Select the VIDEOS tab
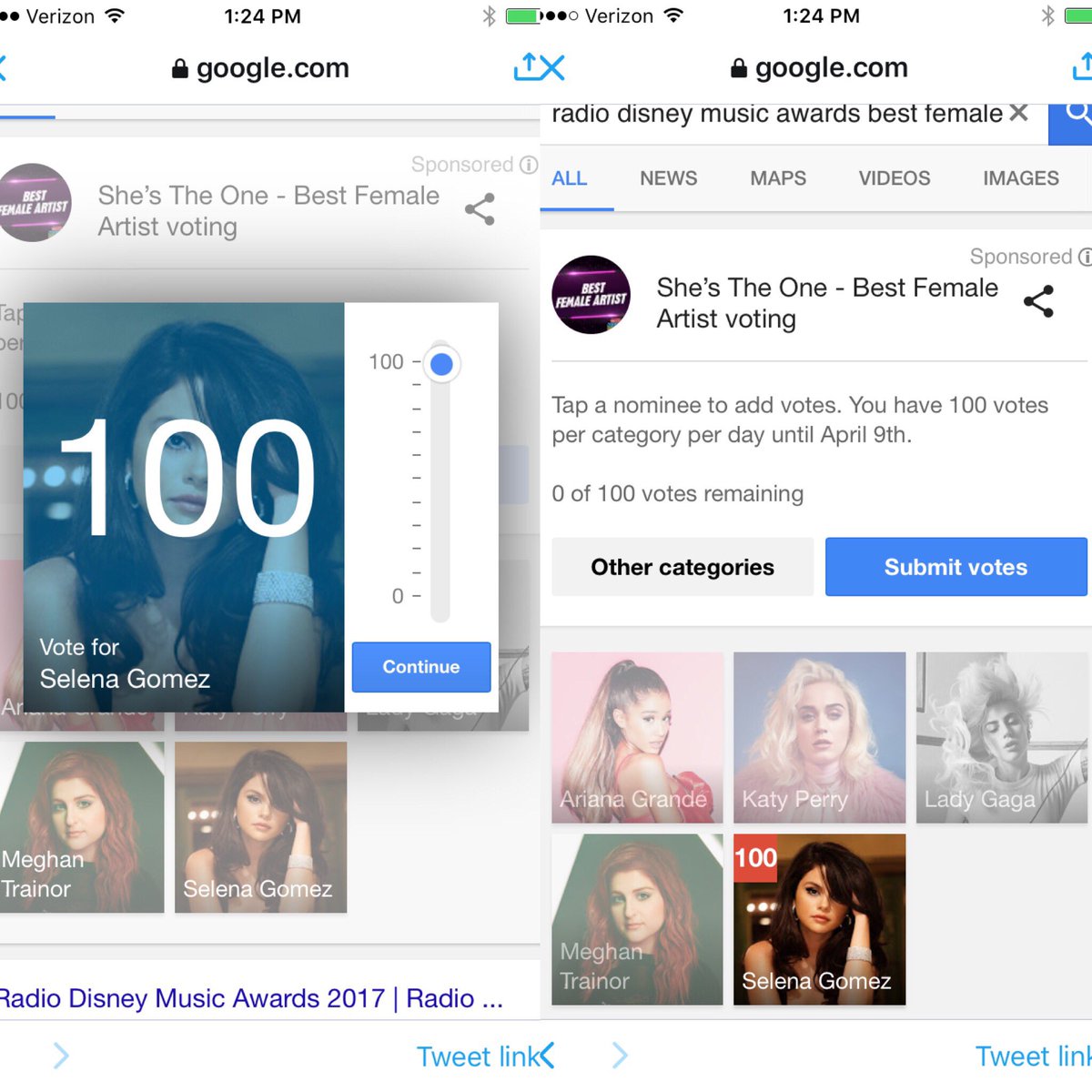This screenshot has height=1092, width=1092. pos(895,178)
